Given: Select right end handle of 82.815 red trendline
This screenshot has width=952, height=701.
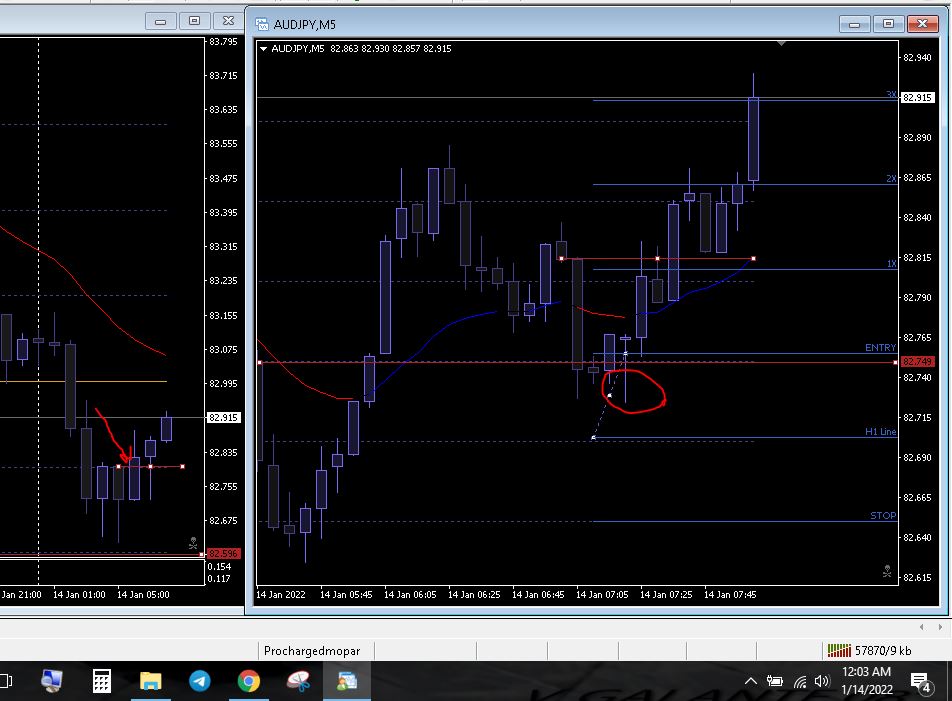Looking at the screenshot, I should [753, 259].
